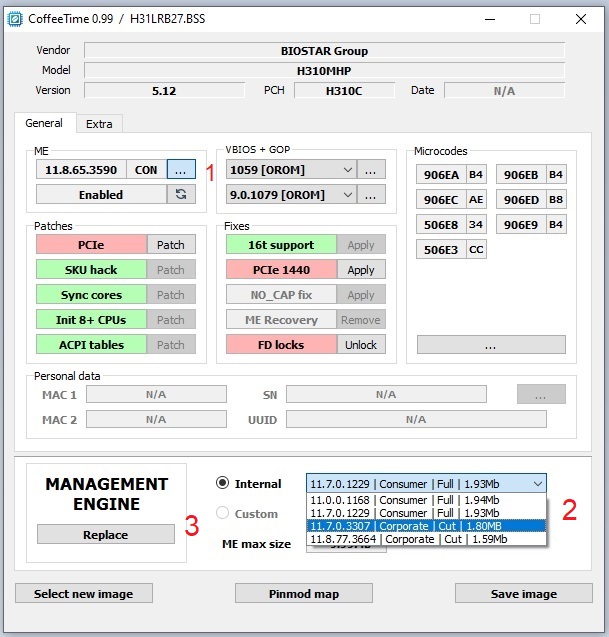Image resolution: width=609 pixels, height=637 pixels.
Task: Select the Internal radio button
Action: click(223, 483)
